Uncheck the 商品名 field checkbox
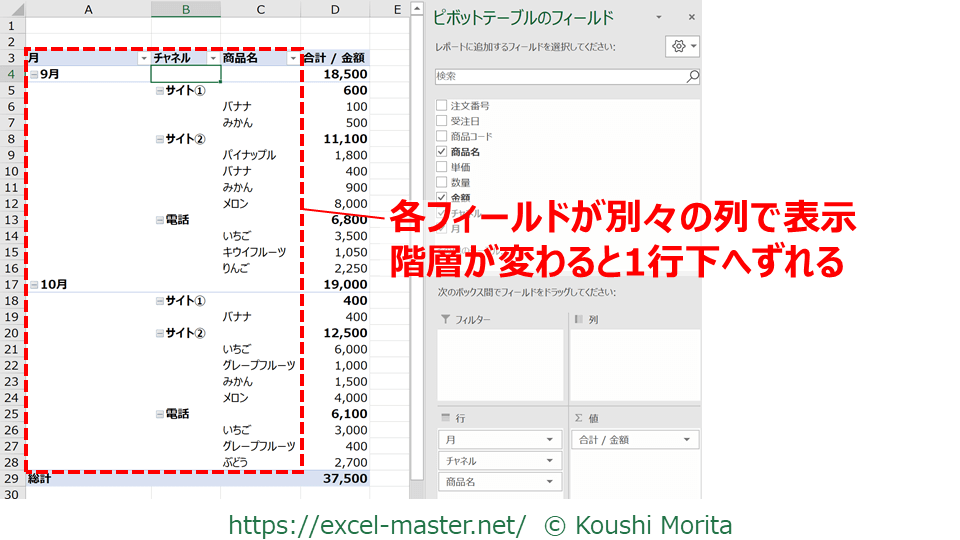The image size is (960, 540). click(441, 152)
